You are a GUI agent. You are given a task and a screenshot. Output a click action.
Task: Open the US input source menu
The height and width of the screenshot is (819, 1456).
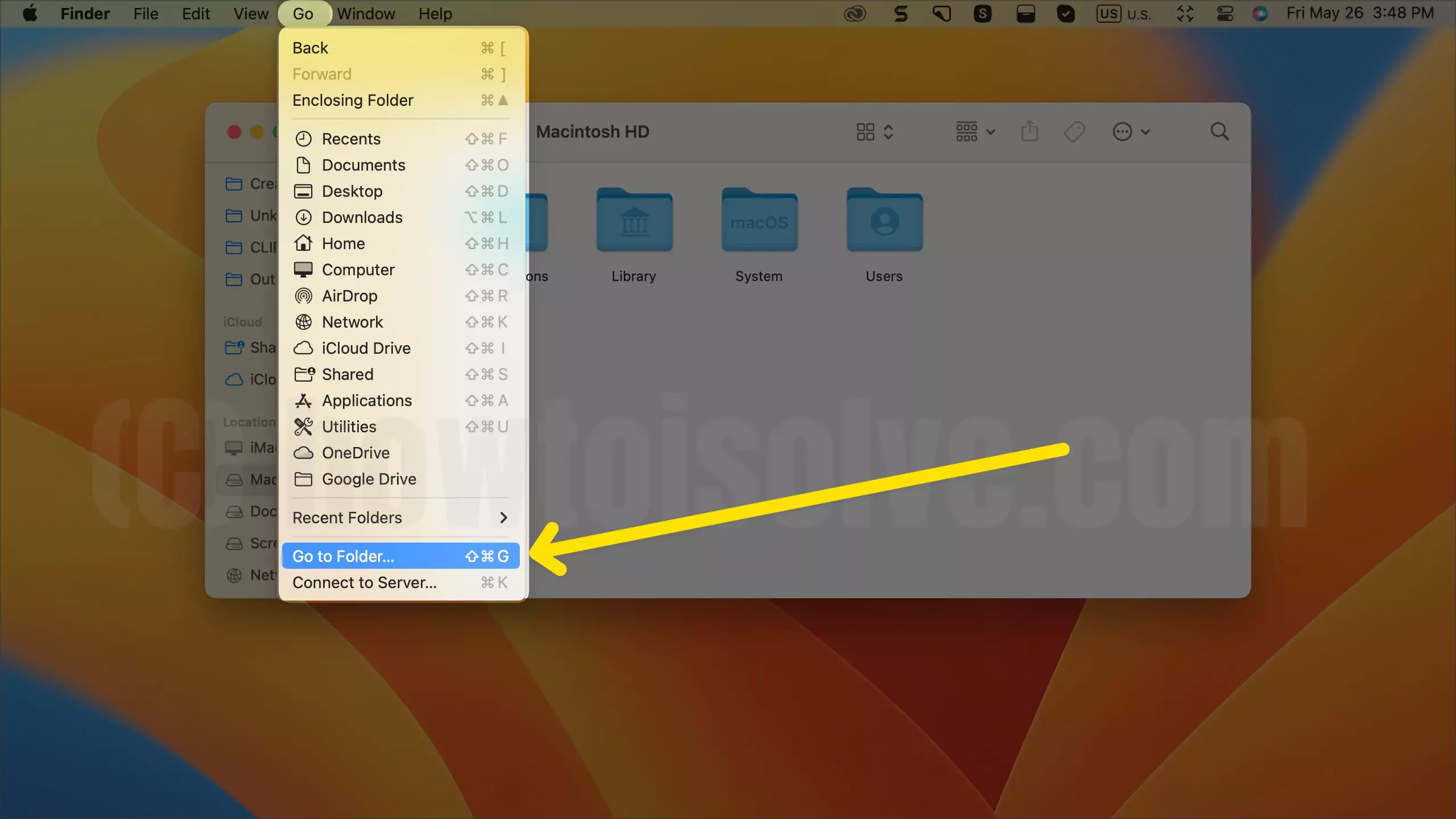coord(1123,13)
